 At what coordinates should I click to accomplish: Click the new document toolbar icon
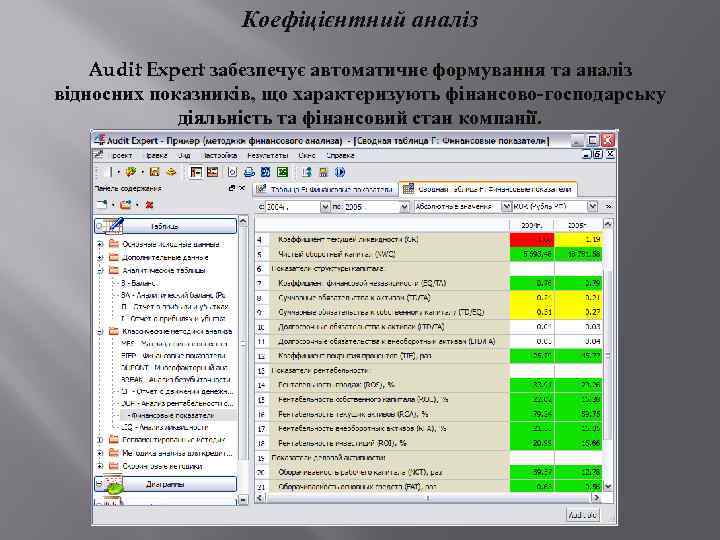pos(108,172)
